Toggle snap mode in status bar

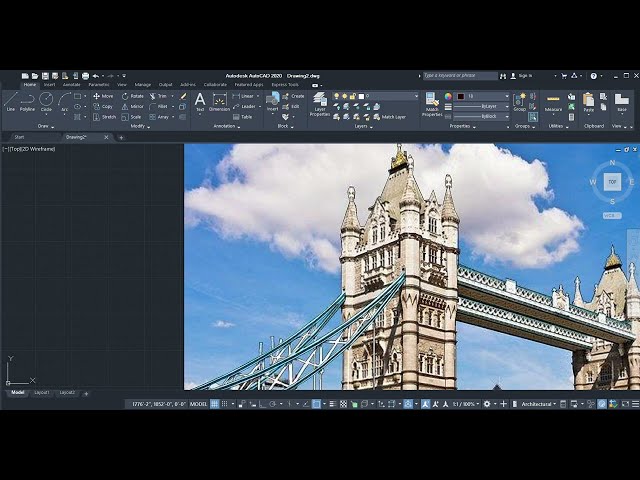[224, 404]
